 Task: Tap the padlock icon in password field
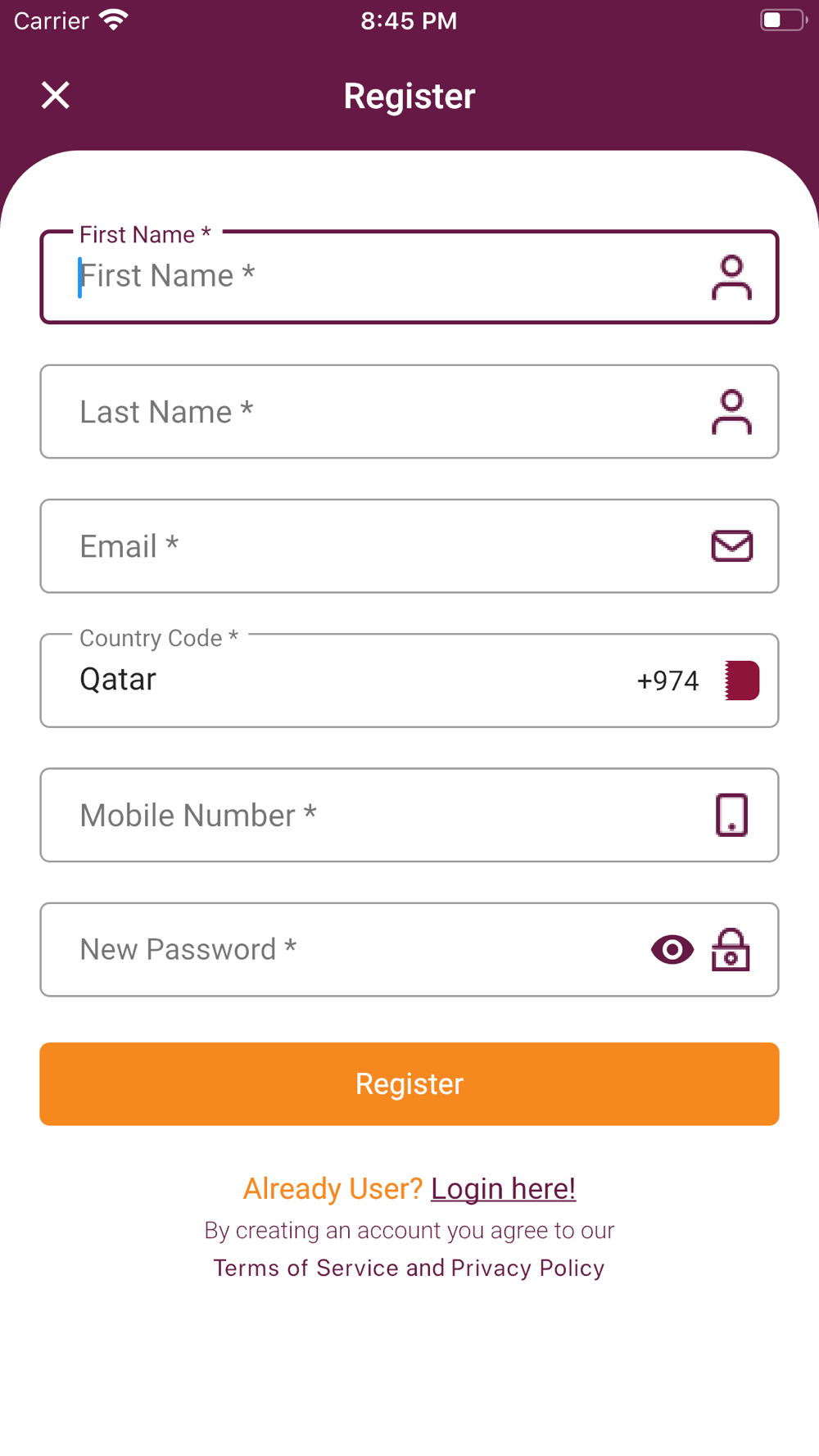click(x=731, y=950)
